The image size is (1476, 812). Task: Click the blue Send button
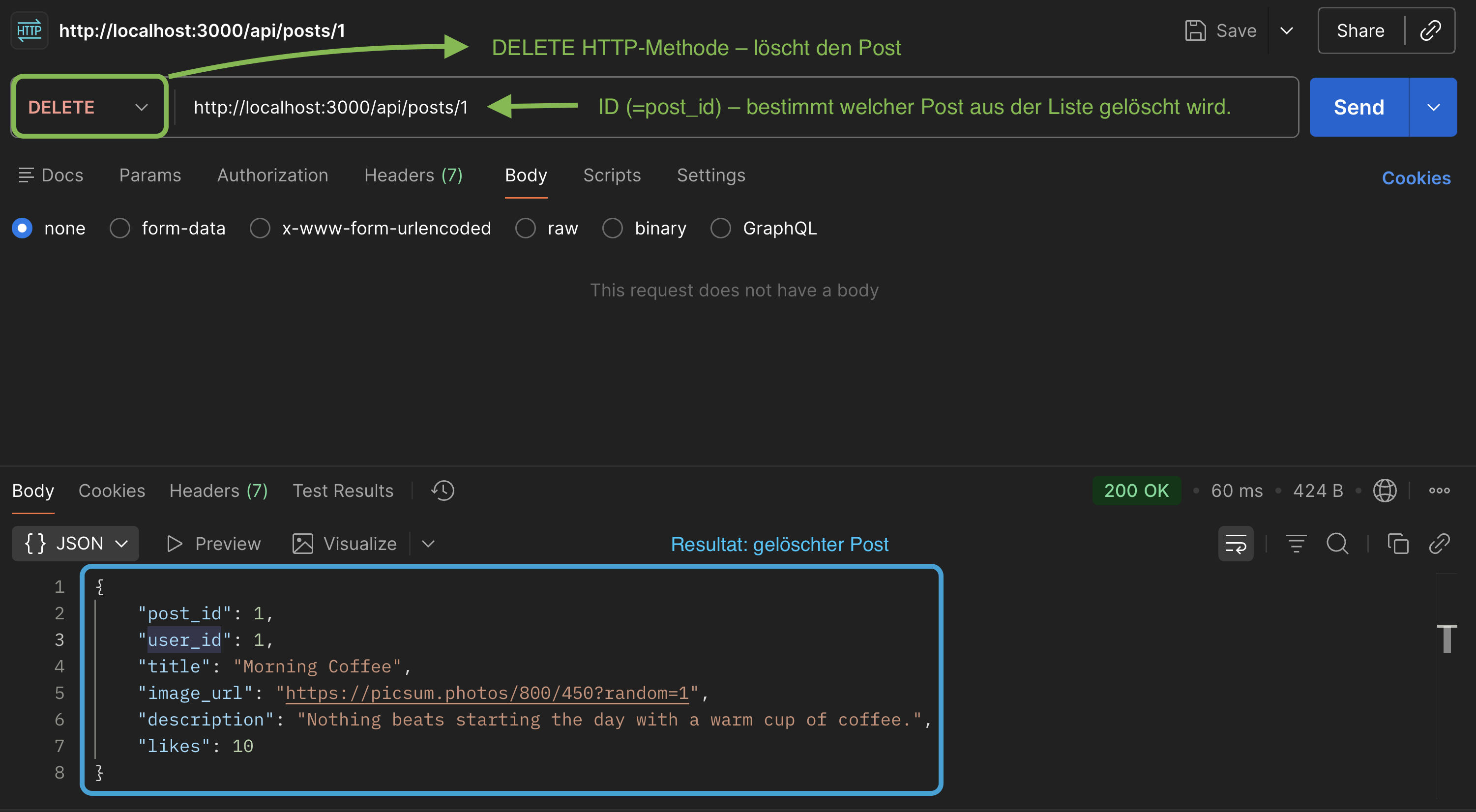click(x=1358, y=107)
